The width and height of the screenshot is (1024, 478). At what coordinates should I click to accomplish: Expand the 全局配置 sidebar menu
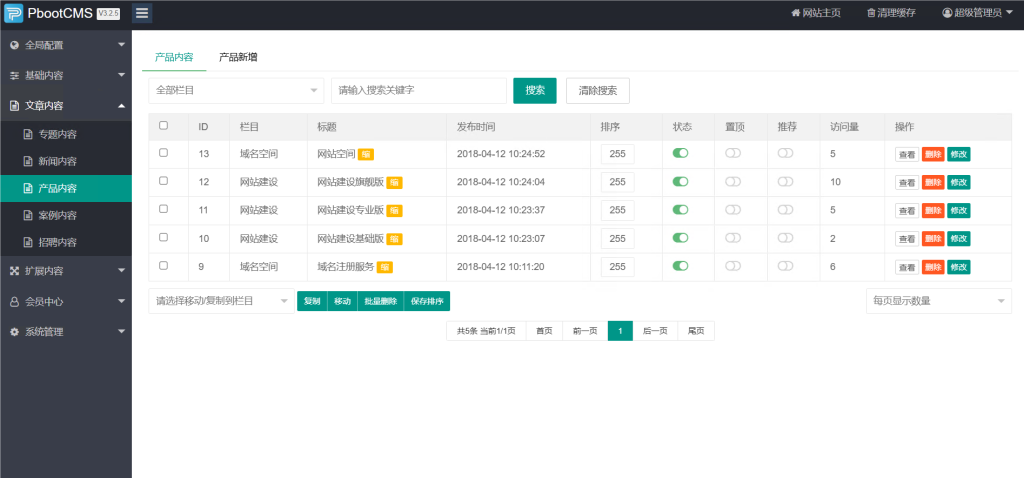[x=66, y=45]
